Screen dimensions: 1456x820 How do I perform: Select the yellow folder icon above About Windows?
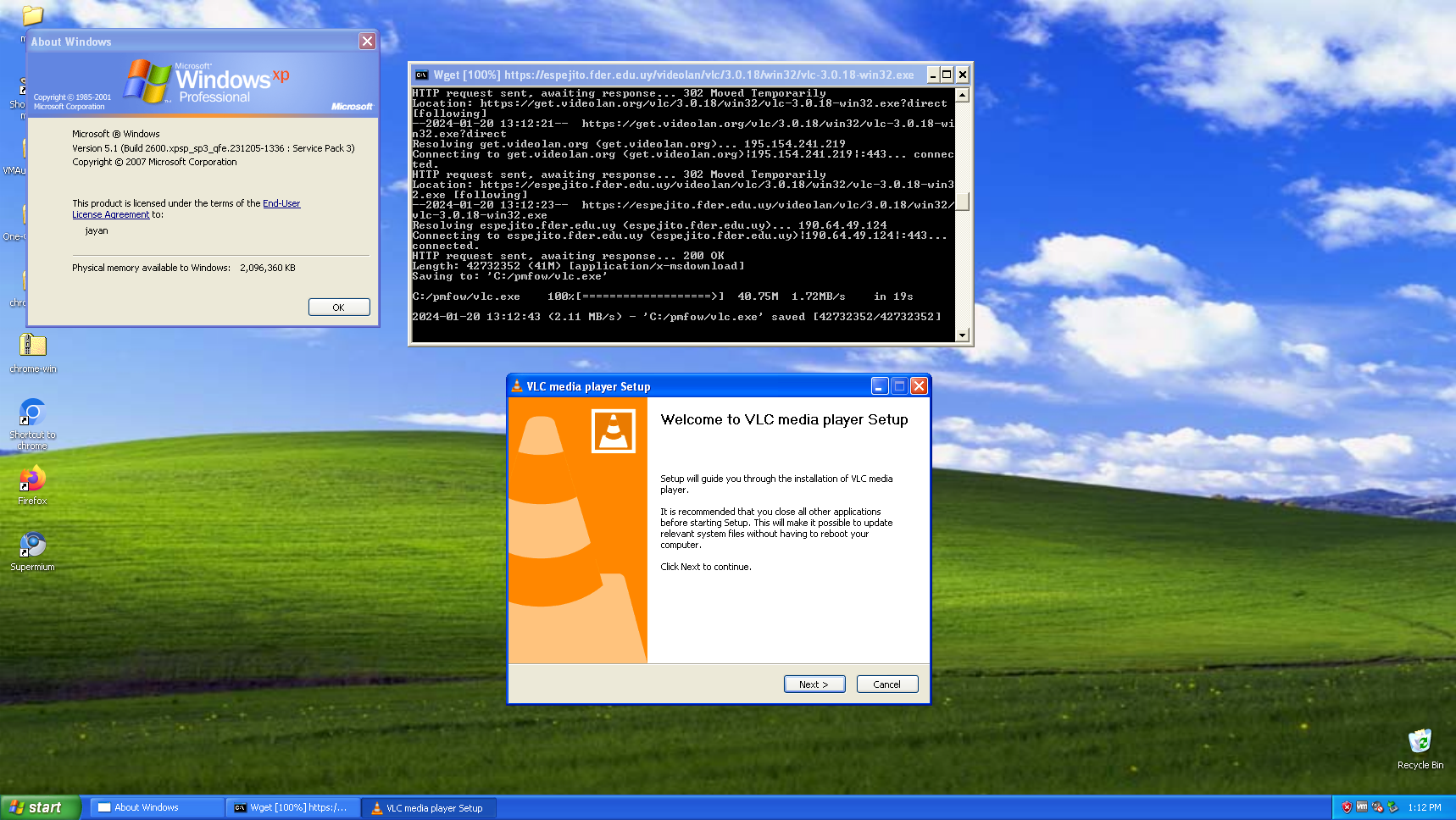tap(33, 14)
